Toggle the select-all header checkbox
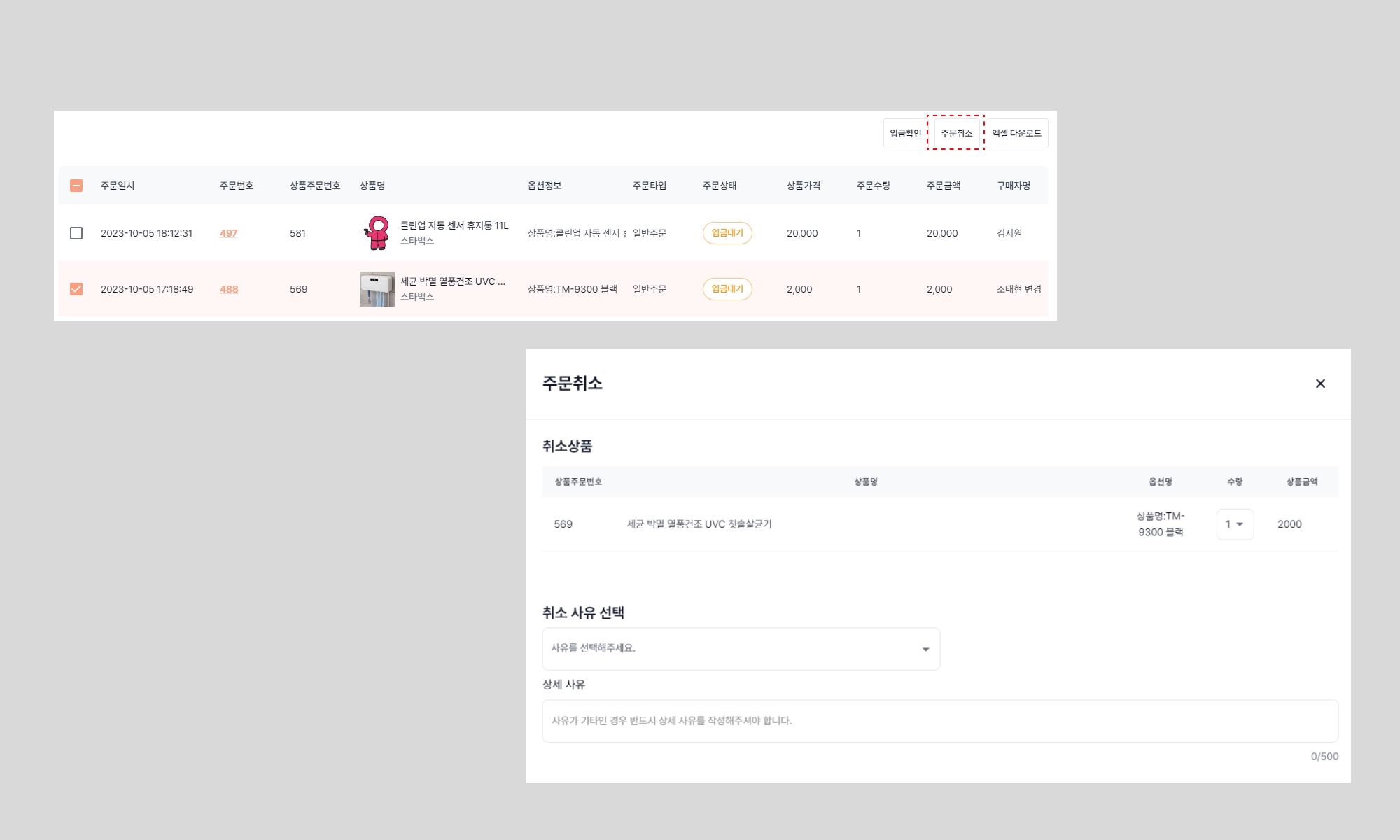This screenshot has width=1400, height=840. tap(76, 185)
